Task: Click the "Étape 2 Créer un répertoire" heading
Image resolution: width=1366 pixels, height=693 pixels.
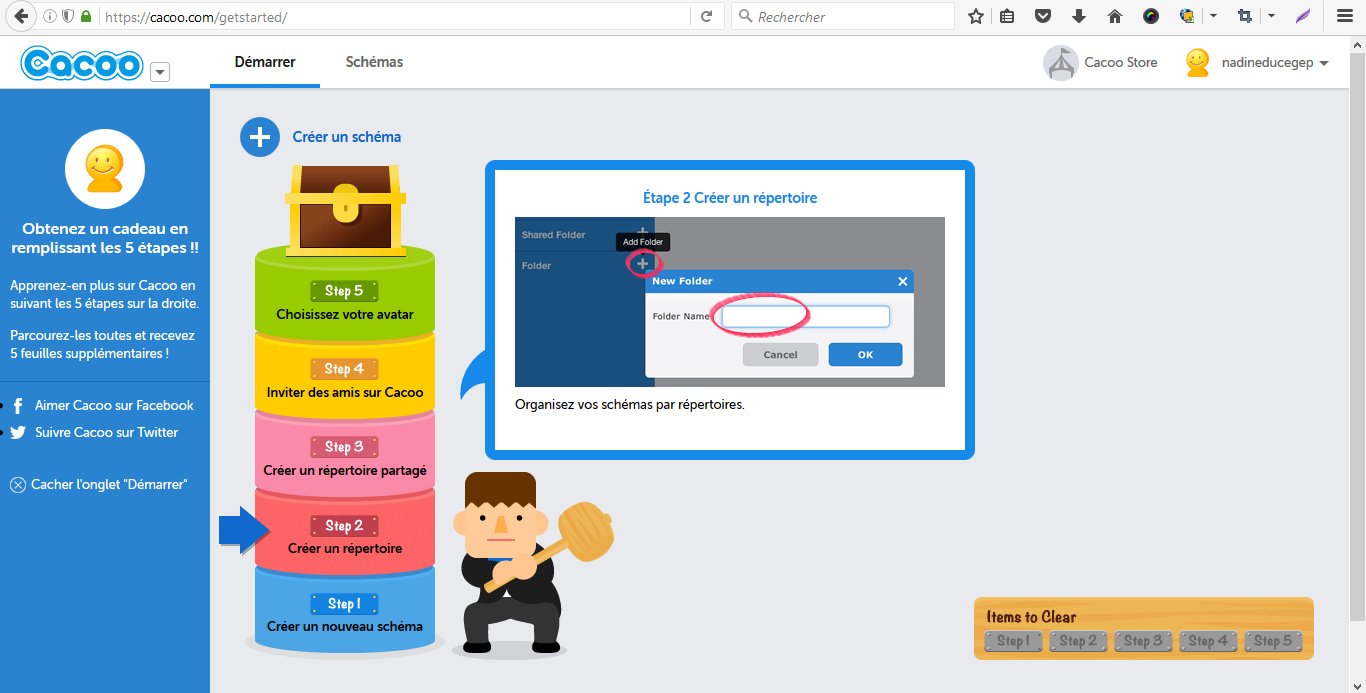Action: [x=730, y=198]
